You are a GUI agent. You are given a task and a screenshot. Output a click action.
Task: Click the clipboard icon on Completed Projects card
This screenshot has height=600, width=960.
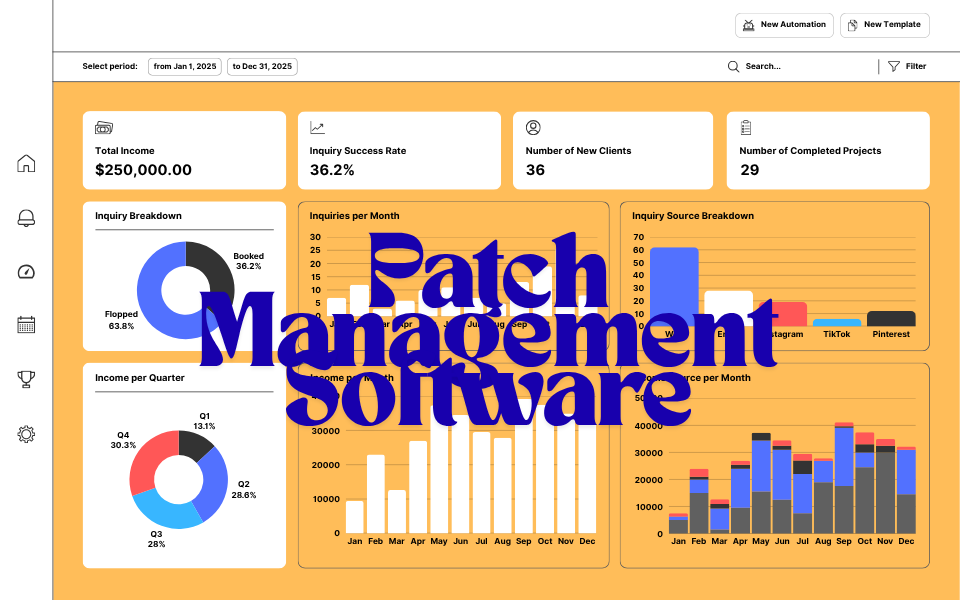point(746,127)
